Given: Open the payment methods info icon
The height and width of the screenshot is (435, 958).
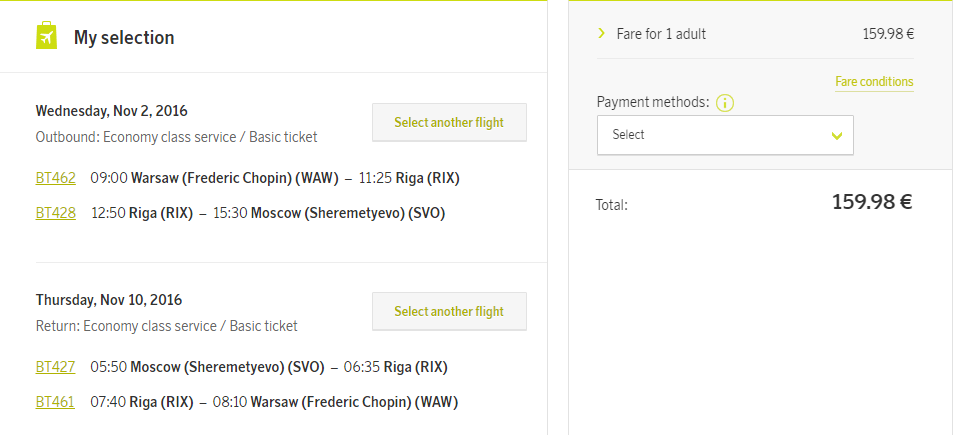Looking at the screenshot, I should tap(725, 103).
